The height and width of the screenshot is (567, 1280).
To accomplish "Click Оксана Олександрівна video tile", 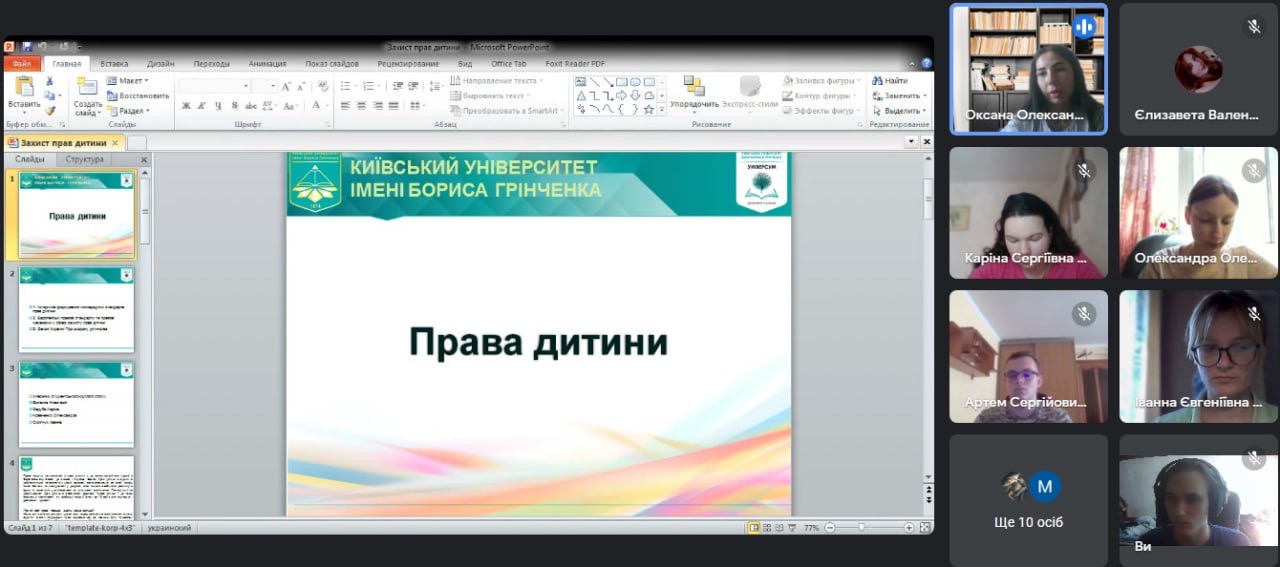I will tap(1029, 69).
